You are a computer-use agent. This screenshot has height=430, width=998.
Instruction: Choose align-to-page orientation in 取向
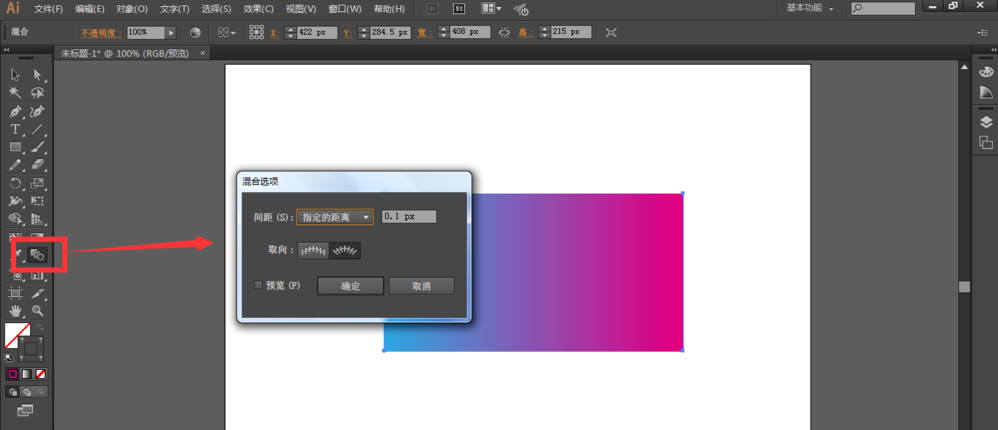(314, 251)
